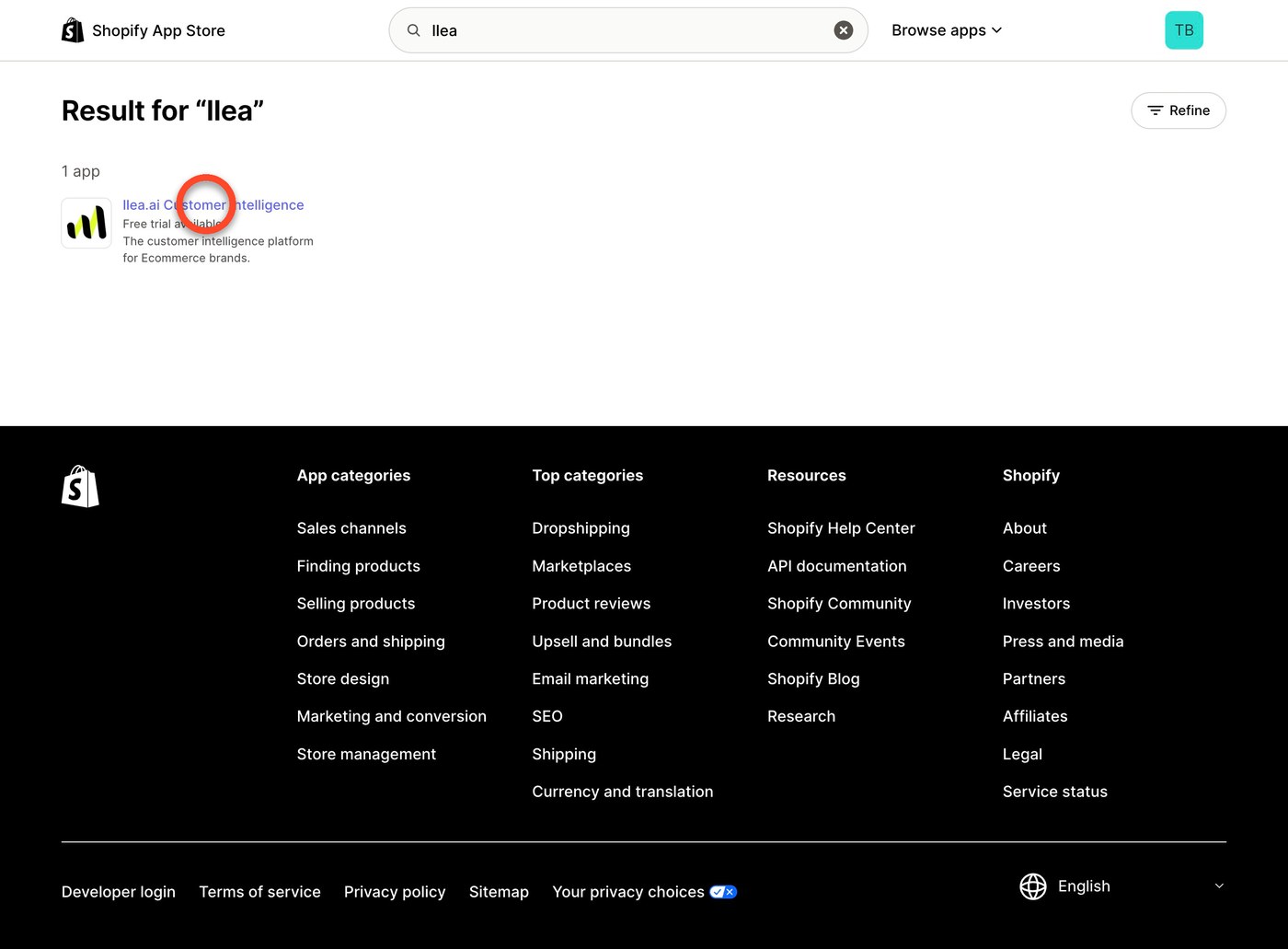Open Orders and shipping category

click(x=371, y=642)
